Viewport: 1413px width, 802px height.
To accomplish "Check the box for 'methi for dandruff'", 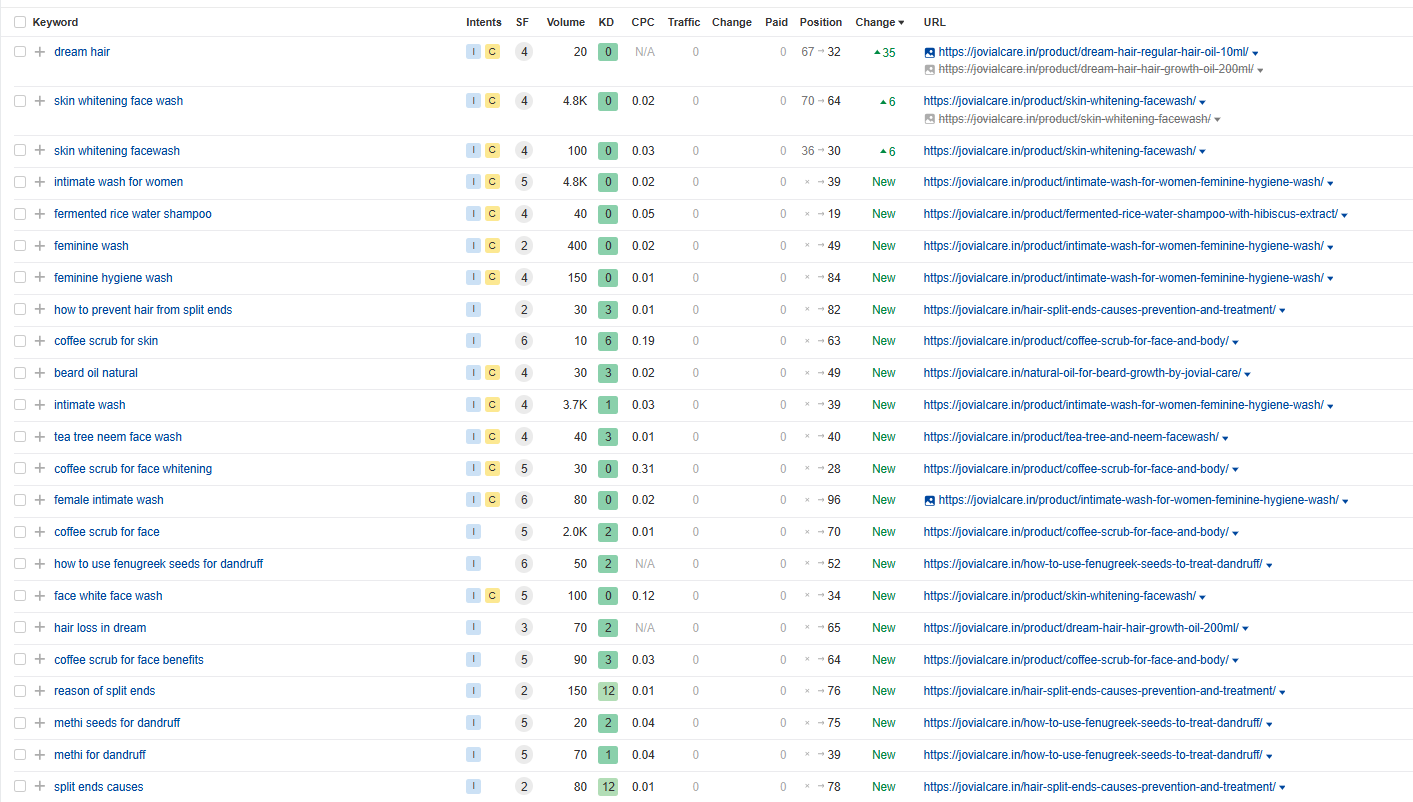I will [20, 755].
